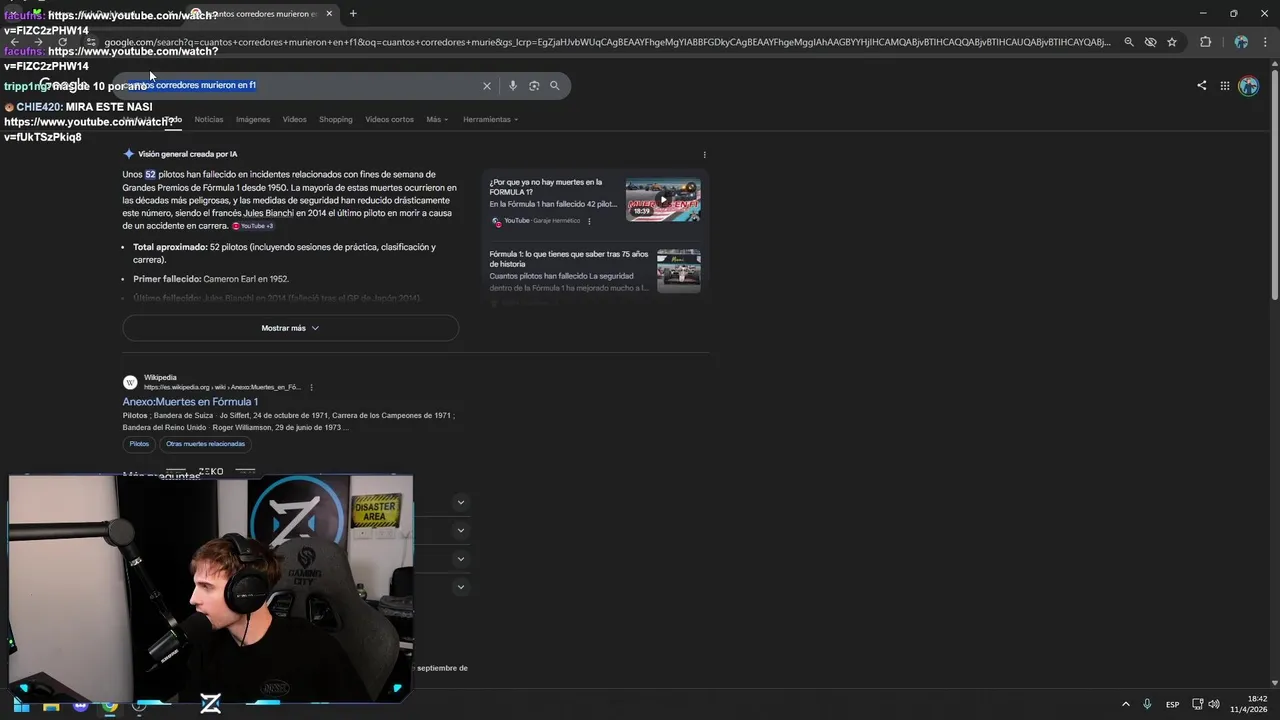Image resolution: width=1280 pixels, height=720 pixels.
Task: Click the Wikipedia favicon of the result
Action: (x=130, y=382)
